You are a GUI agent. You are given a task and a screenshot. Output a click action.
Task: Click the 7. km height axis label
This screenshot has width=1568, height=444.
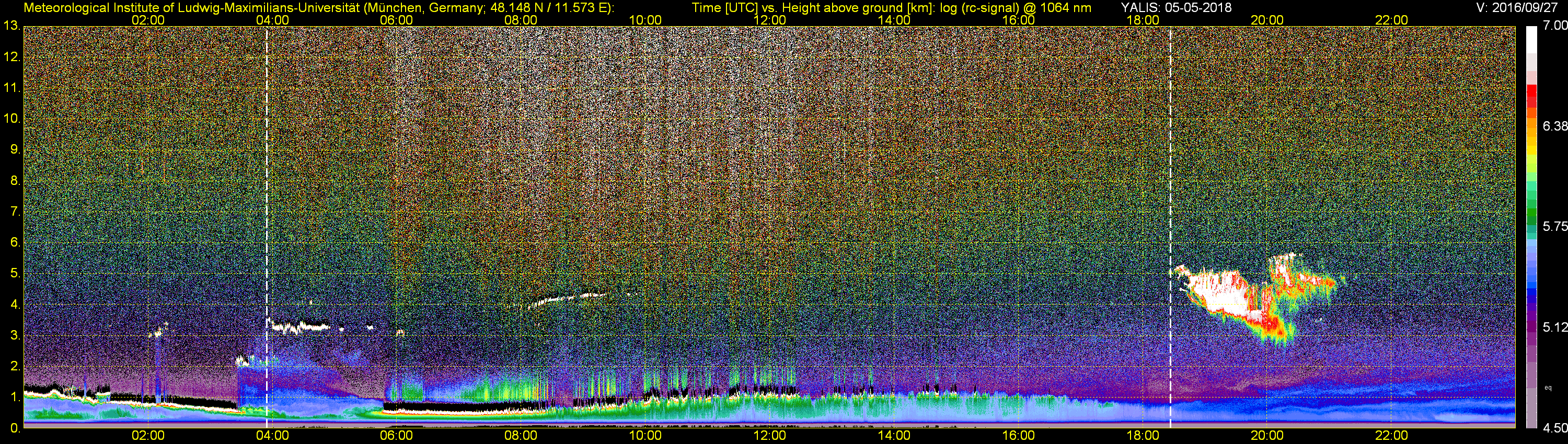[15, 211]
